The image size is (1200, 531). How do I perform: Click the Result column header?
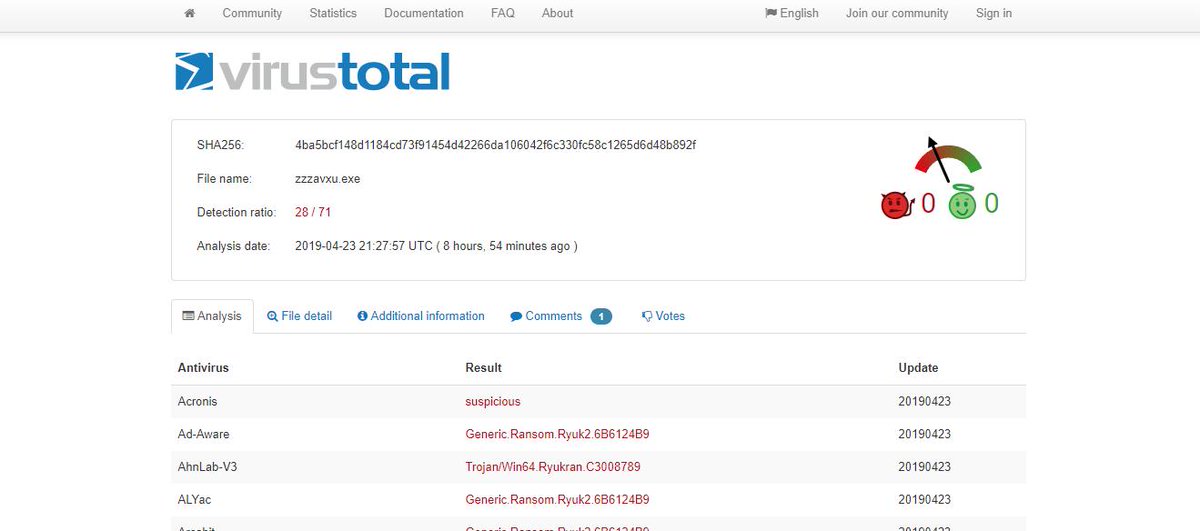484,368
